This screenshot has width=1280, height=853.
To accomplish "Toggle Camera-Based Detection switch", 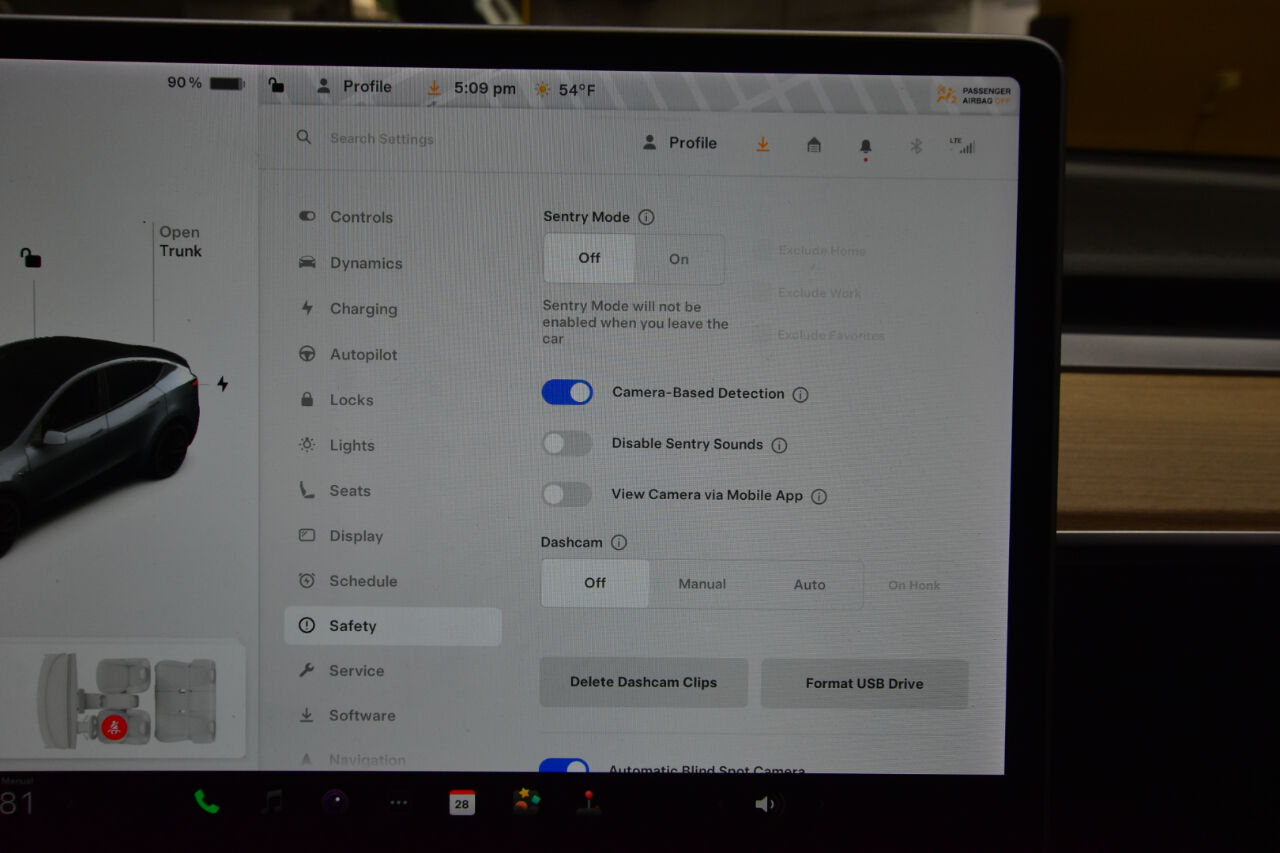I will point(567,392).
